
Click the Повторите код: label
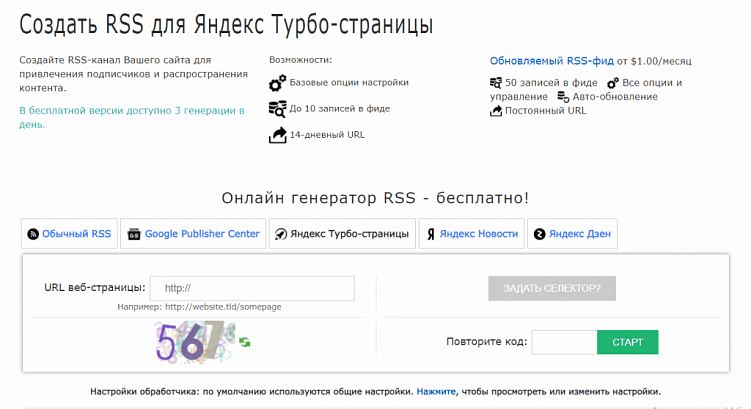pos(487,342)
